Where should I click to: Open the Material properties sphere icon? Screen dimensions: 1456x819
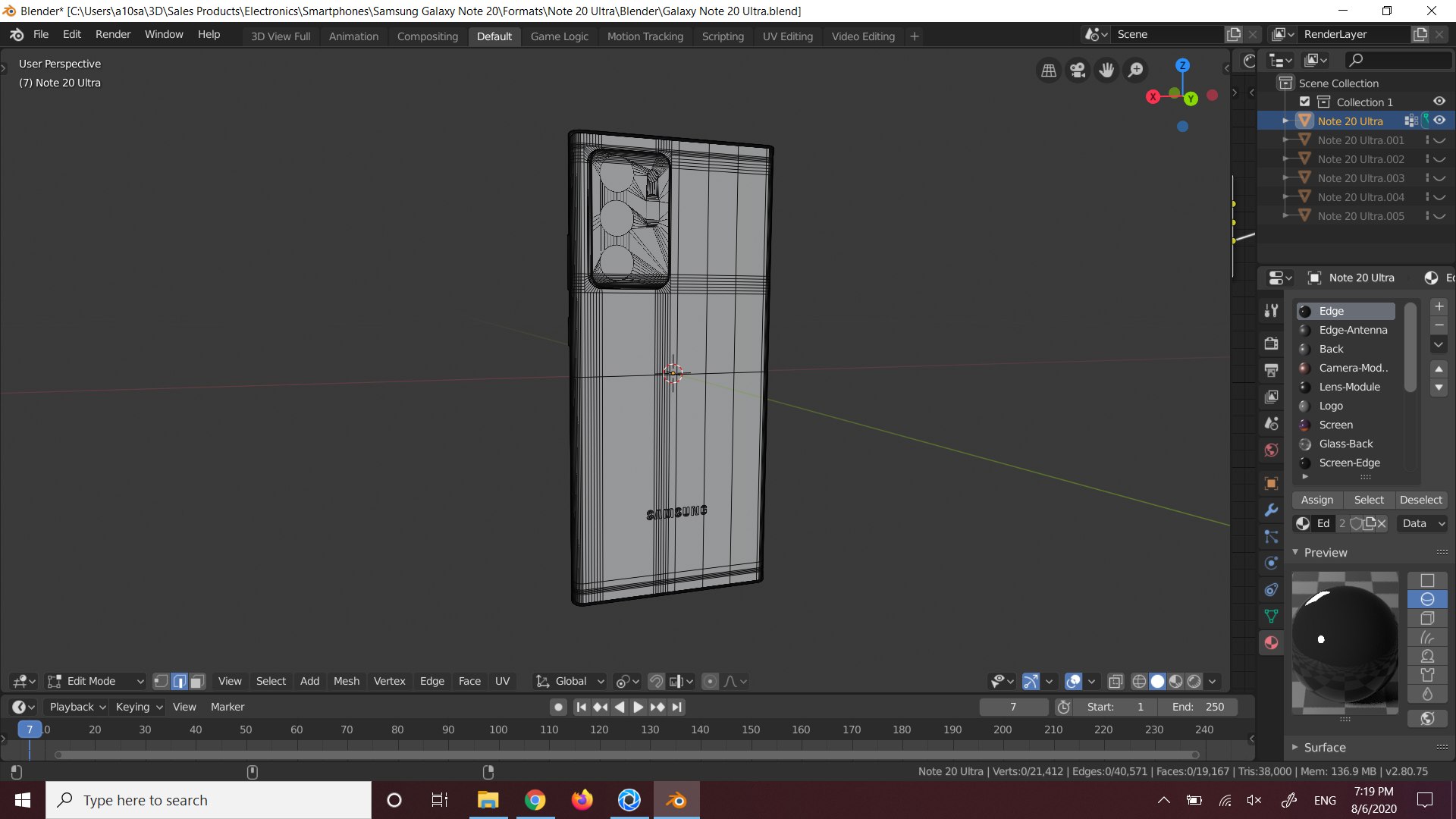(x=1272, y=642)
